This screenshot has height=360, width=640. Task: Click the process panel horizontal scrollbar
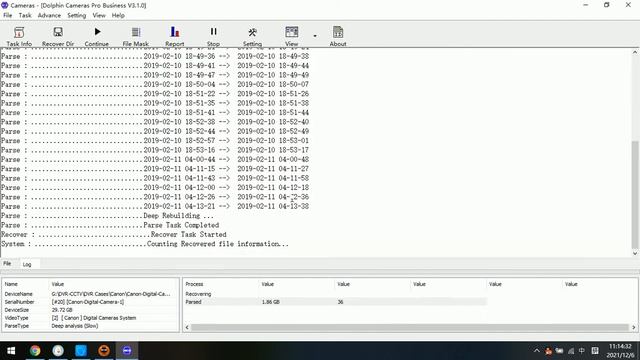410,327
